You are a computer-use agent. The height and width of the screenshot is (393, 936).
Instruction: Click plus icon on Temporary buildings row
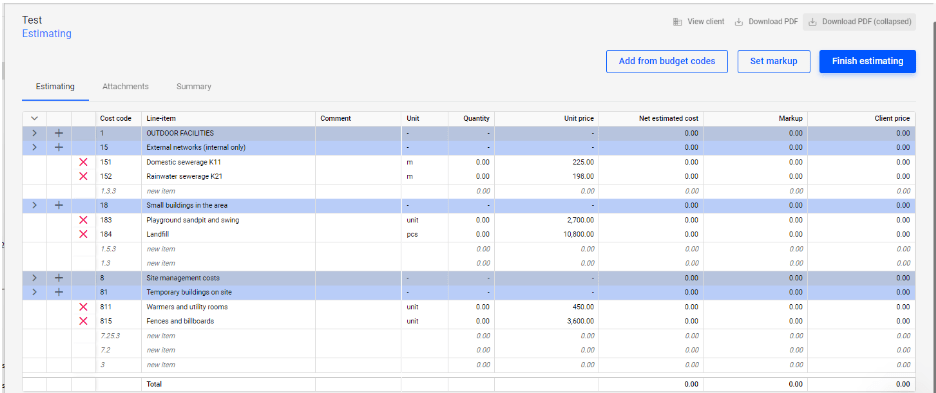click(58, 293)
